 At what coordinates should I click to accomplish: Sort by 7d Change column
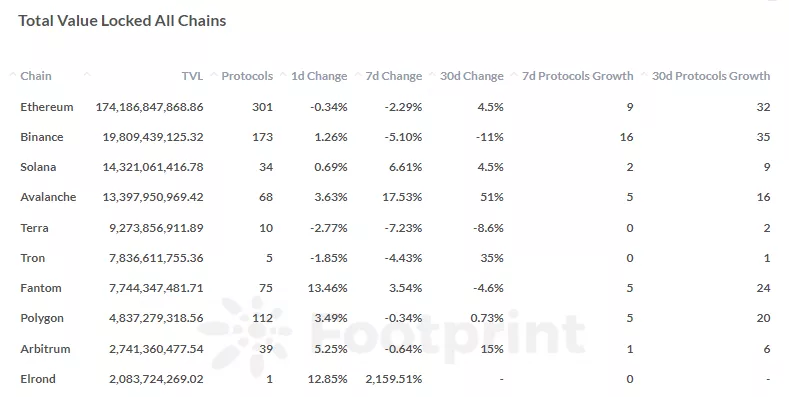(x=393, y=76)
